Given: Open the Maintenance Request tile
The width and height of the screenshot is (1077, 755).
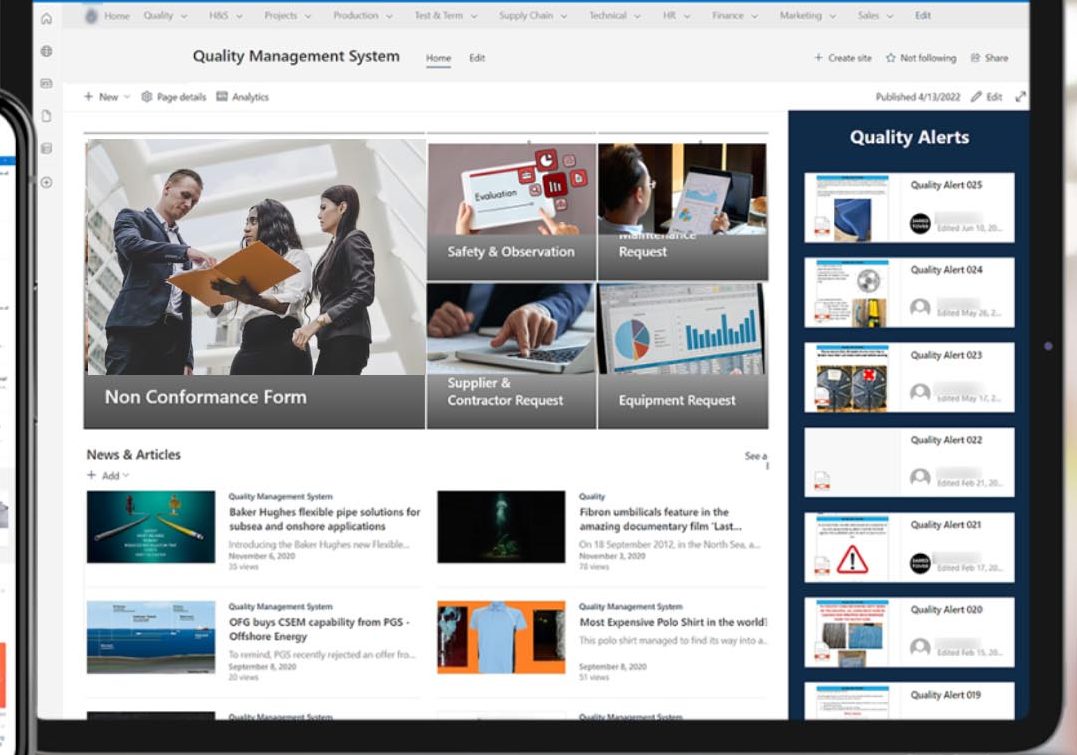Looking at the screenshot, I should pyautogui.click(x=683, y=212).
